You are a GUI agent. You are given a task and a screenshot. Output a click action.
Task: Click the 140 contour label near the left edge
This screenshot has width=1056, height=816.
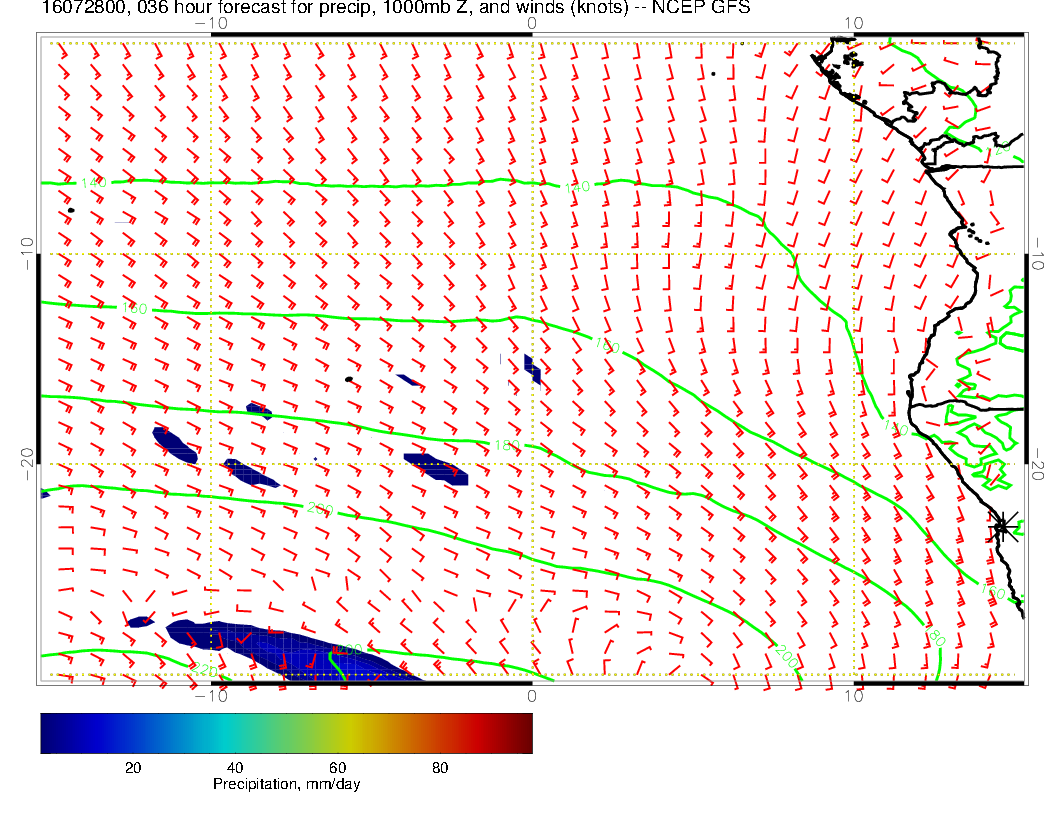click(x=93, y=183)
